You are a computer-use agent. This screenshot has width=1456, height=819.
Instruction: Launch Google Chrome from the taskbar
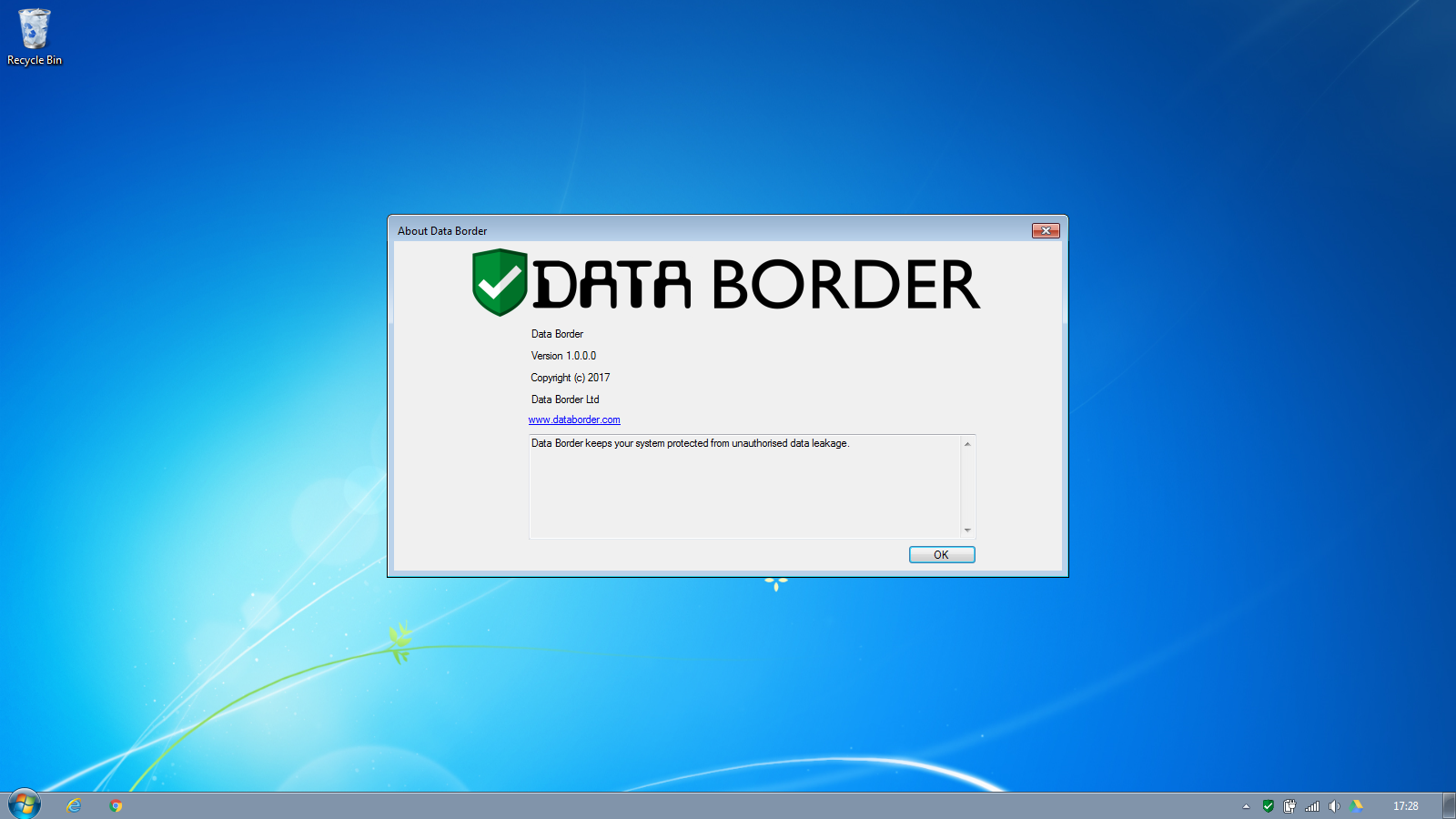point(116,805)
